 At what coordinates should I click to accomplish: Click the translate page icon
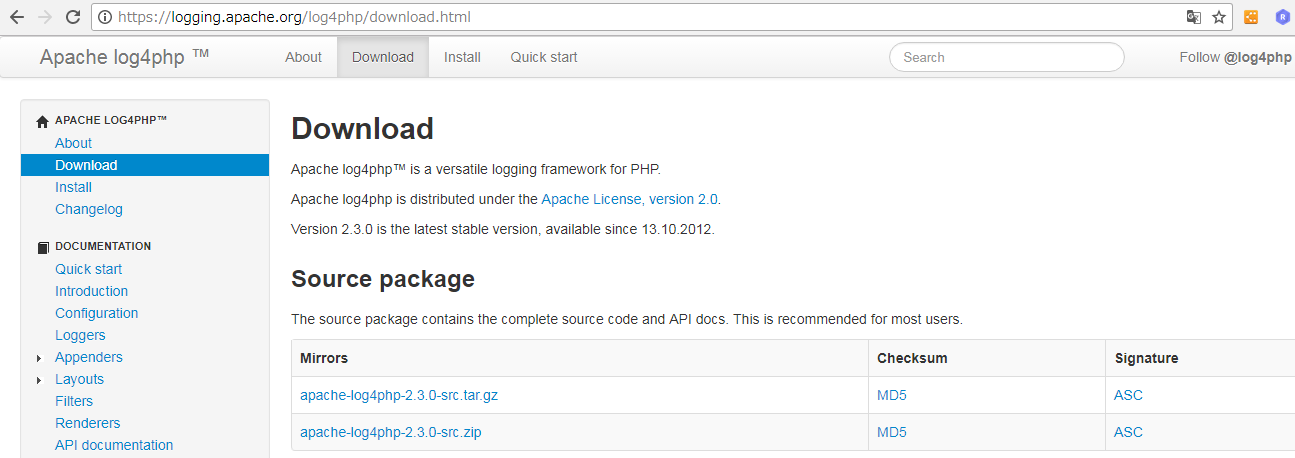click(x=1193, y=17)
